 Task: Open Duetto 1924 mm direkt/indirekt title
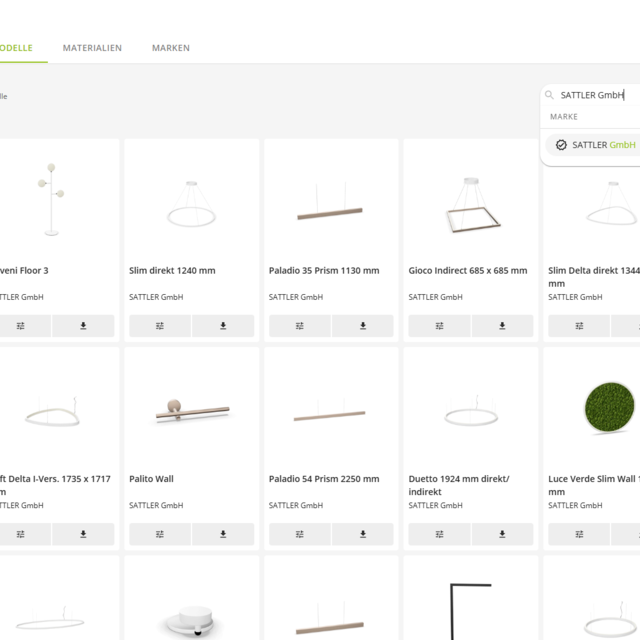tap(459, 485)
